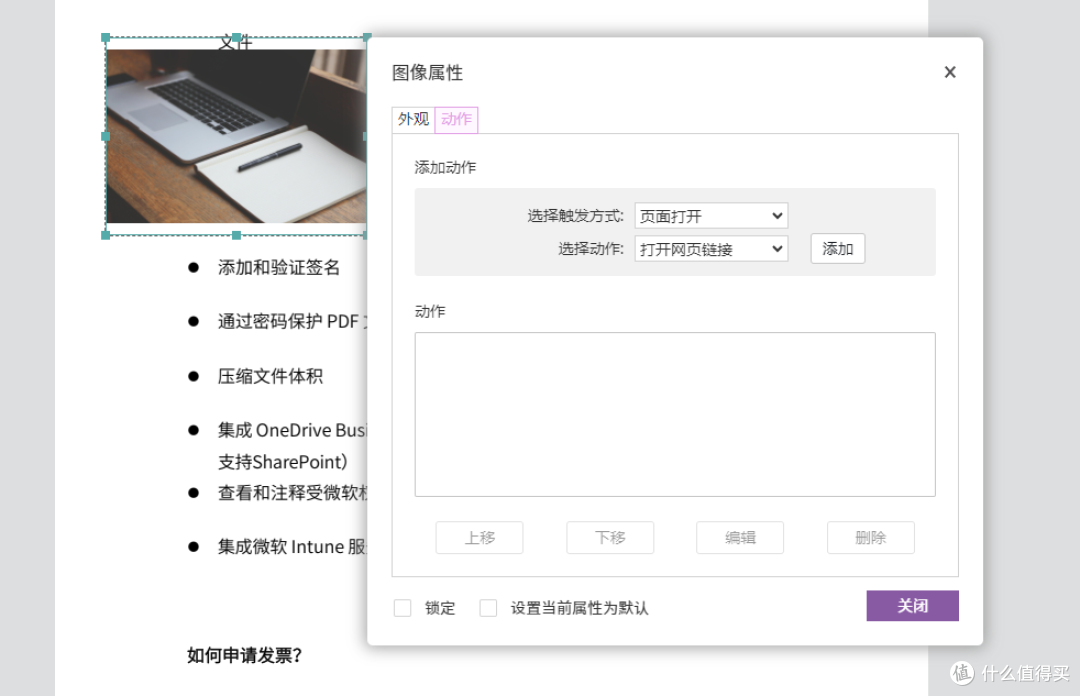
Task: Click the 查看和注释受微软 bullet text
Action: coord(292,493)
